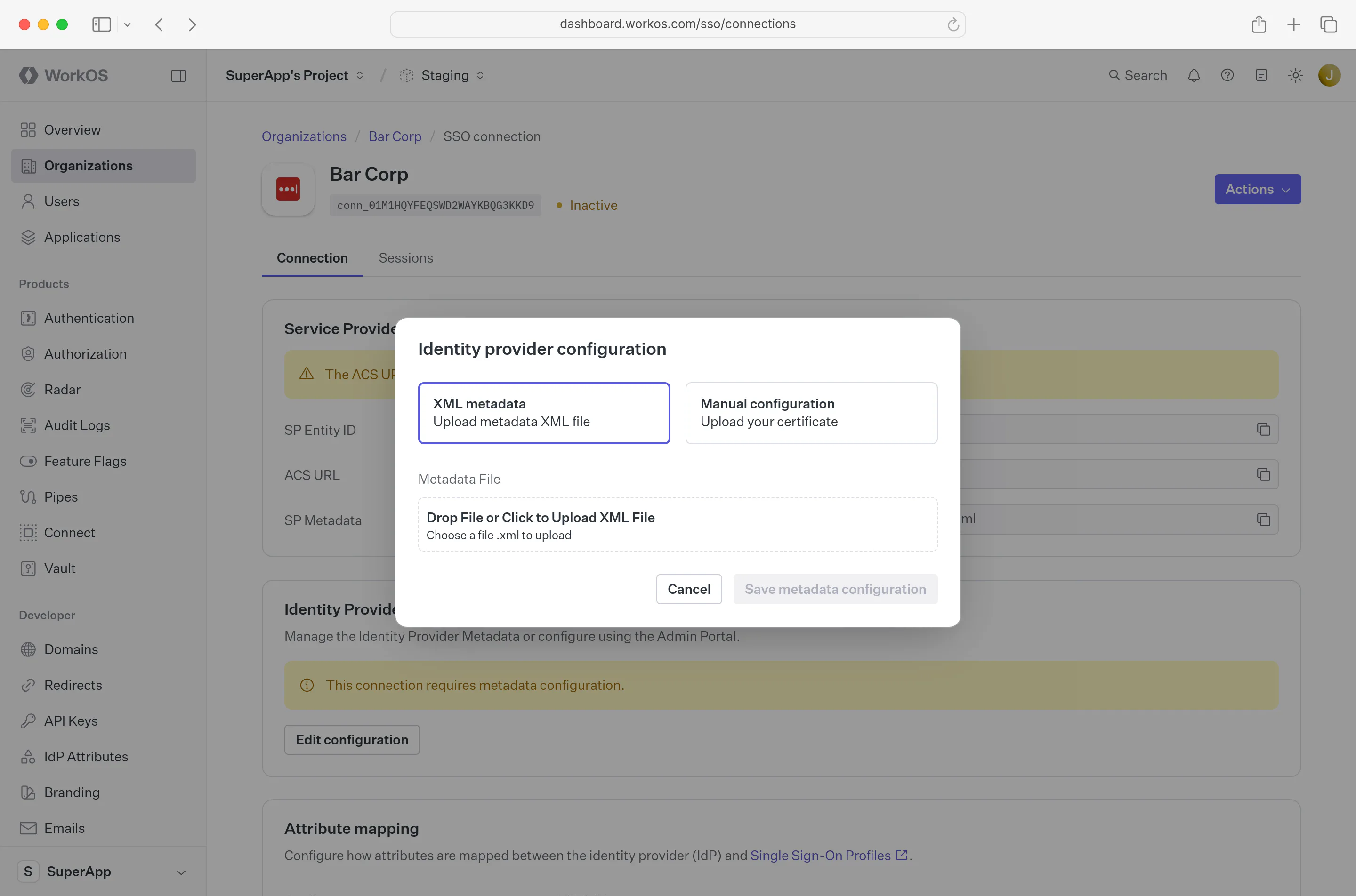
Task: Copy the SP Metadata URL
Action: (x=1263, y=520)
